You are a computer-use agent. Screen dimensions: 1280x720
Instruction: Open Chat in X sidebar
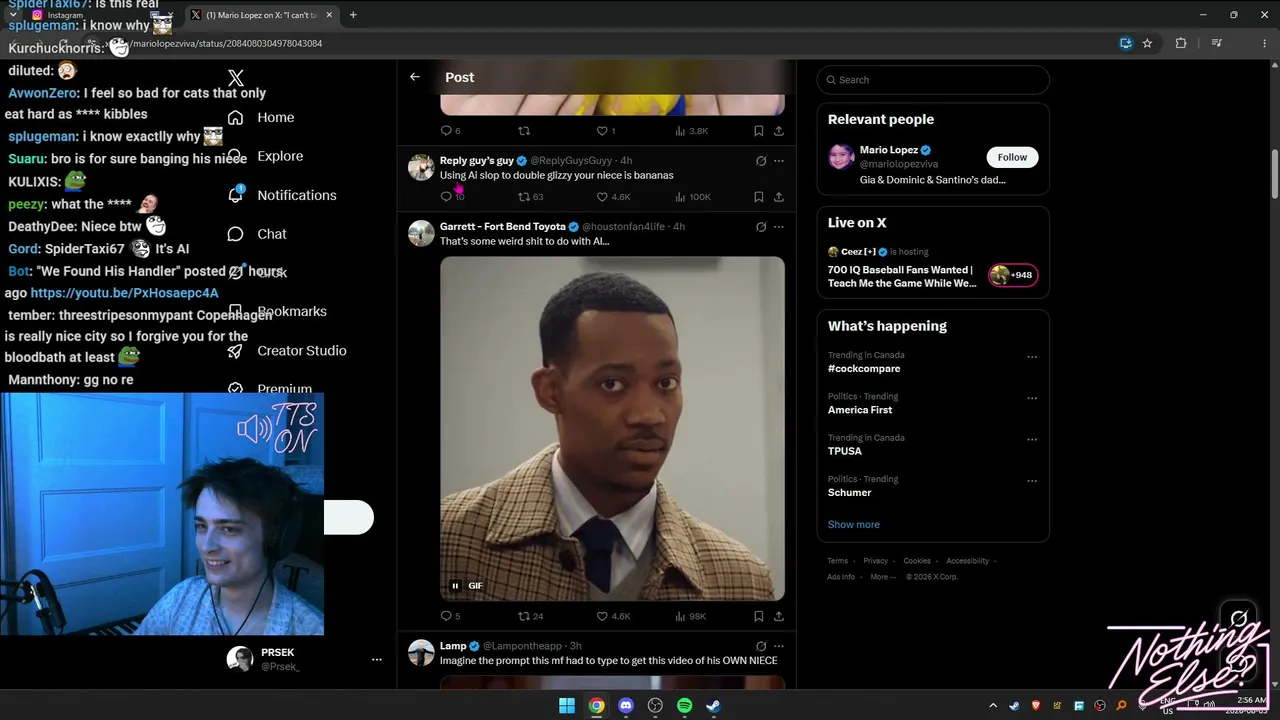(x=257, y=234)
